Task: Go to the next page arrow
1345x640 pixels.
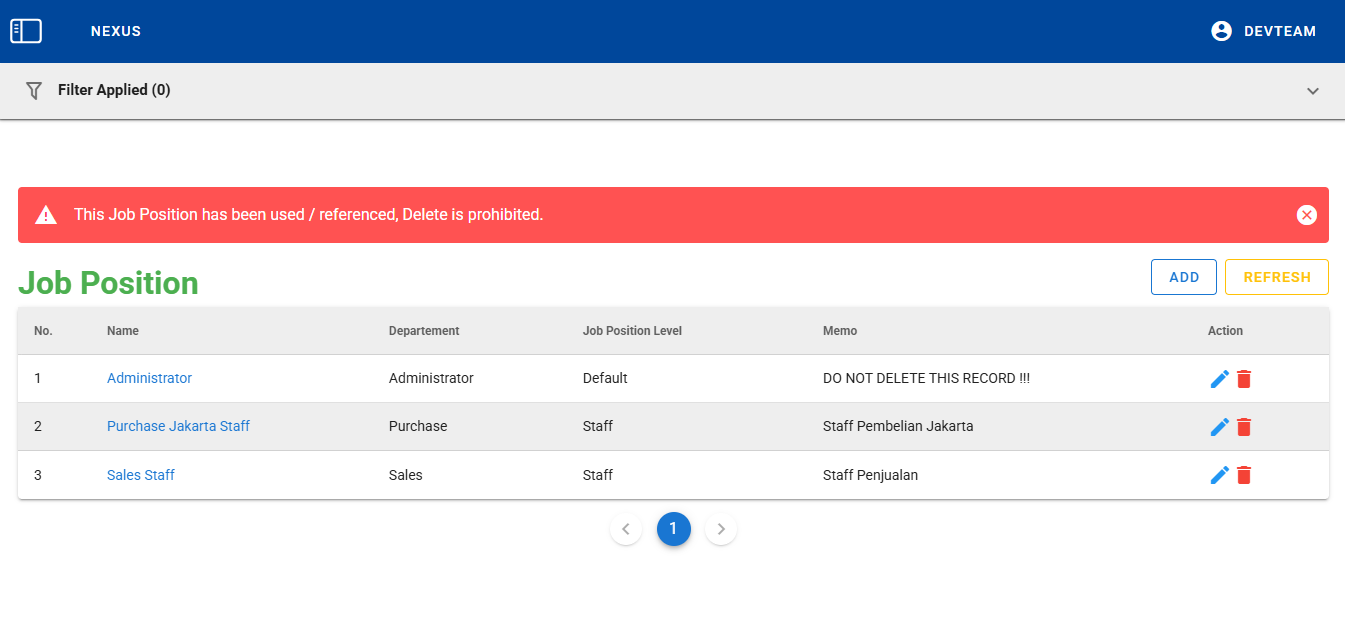Action: [x=721, y=529]
